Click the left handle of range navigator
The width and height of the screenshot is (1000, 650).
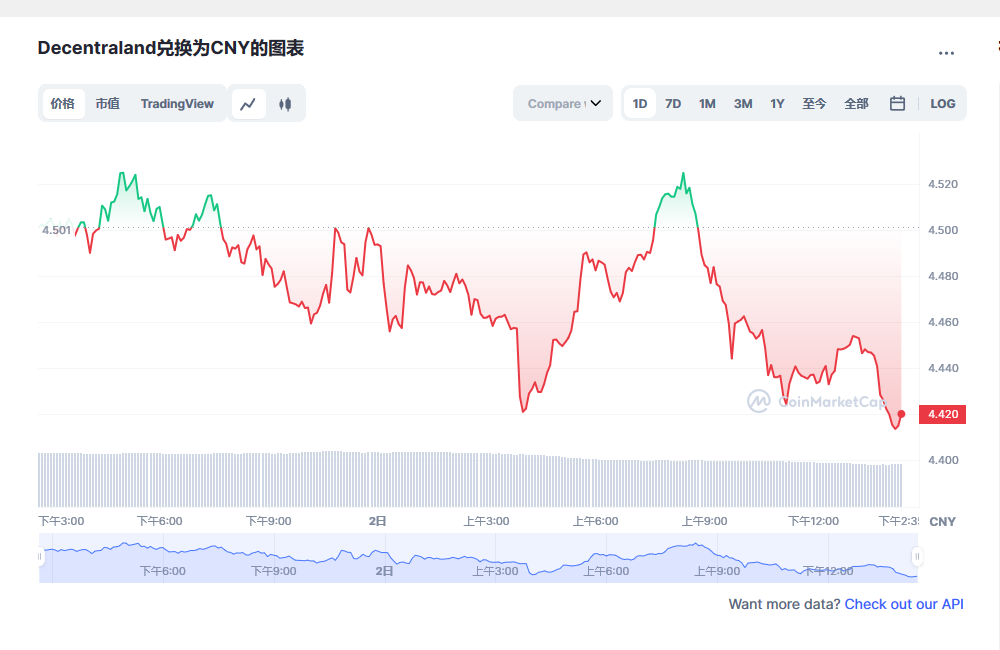(x=40, y=556)
